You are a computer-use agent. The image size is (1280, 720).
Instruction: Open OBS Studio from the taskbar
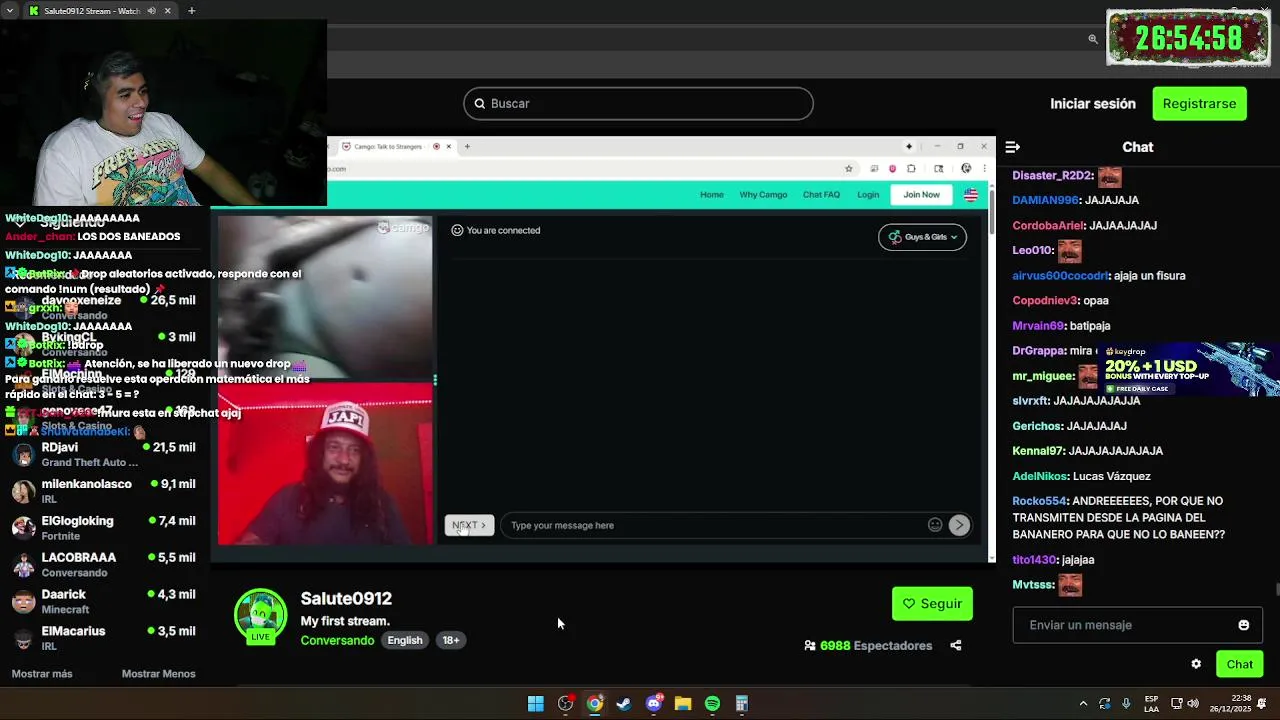point(565,704)
